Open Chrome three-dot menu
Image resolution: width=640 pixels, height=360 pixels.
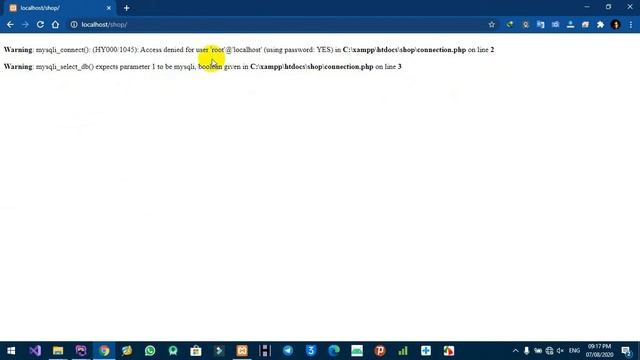pyautogui.click(x=631, y=24)
